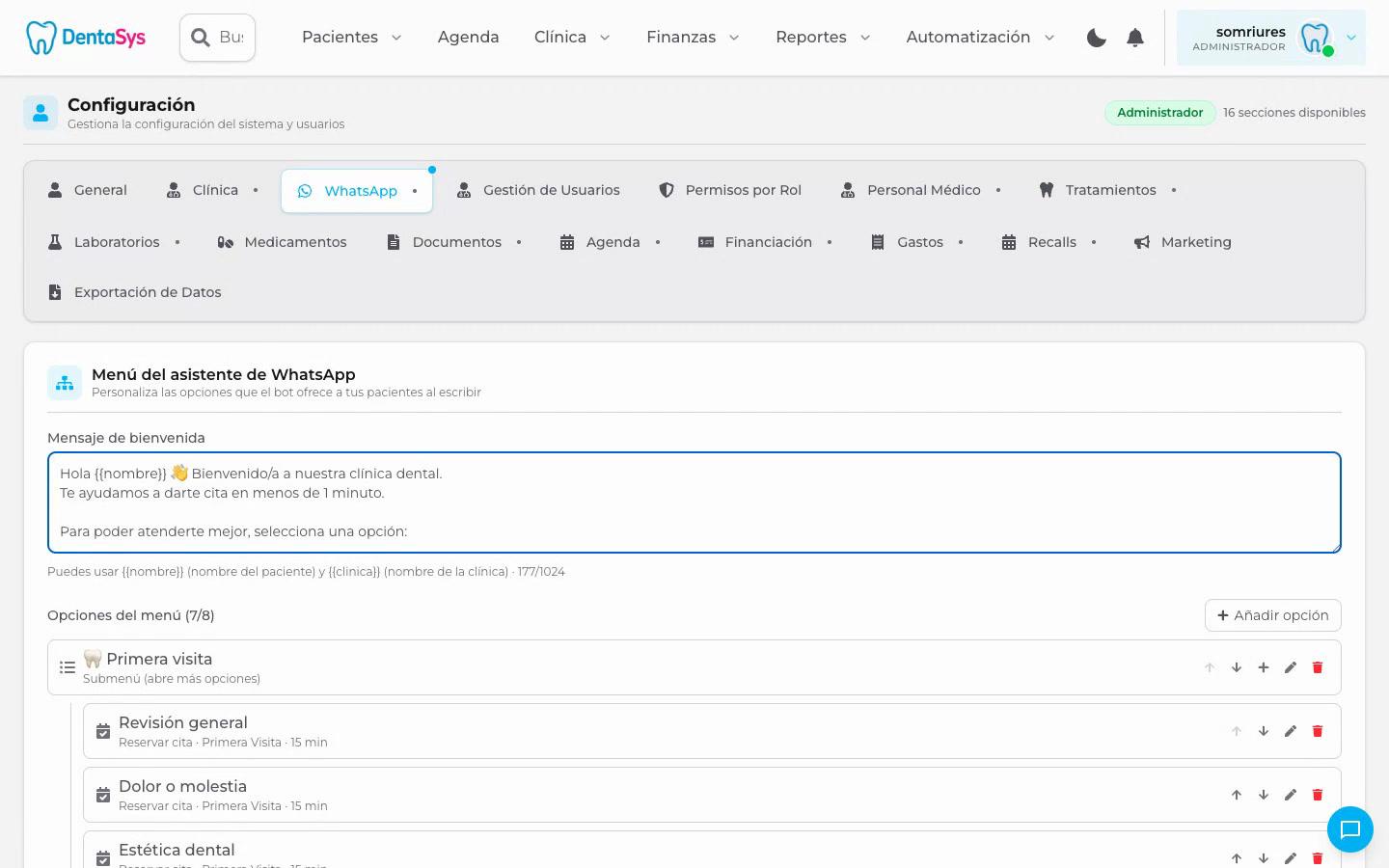The image size is (1389, 868).
Task: Open the chat bubble widget
Action: [1349, 829]
